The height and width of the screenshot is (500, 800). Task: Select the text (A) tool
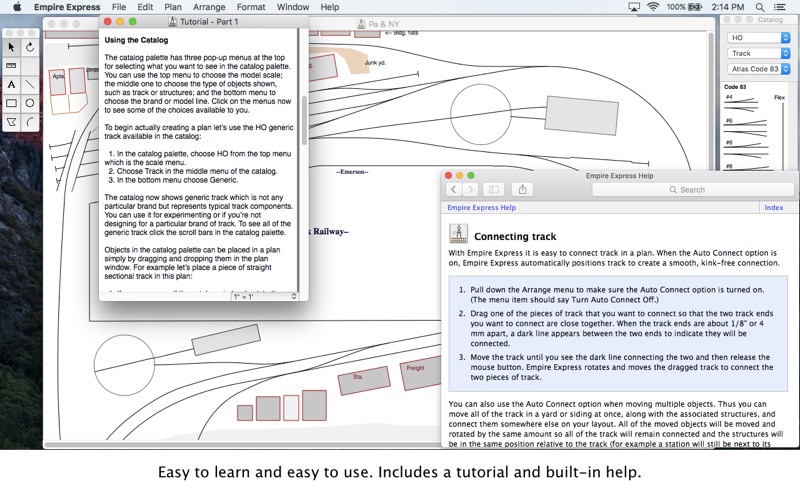pyautogui.click(x=11, y=85)
